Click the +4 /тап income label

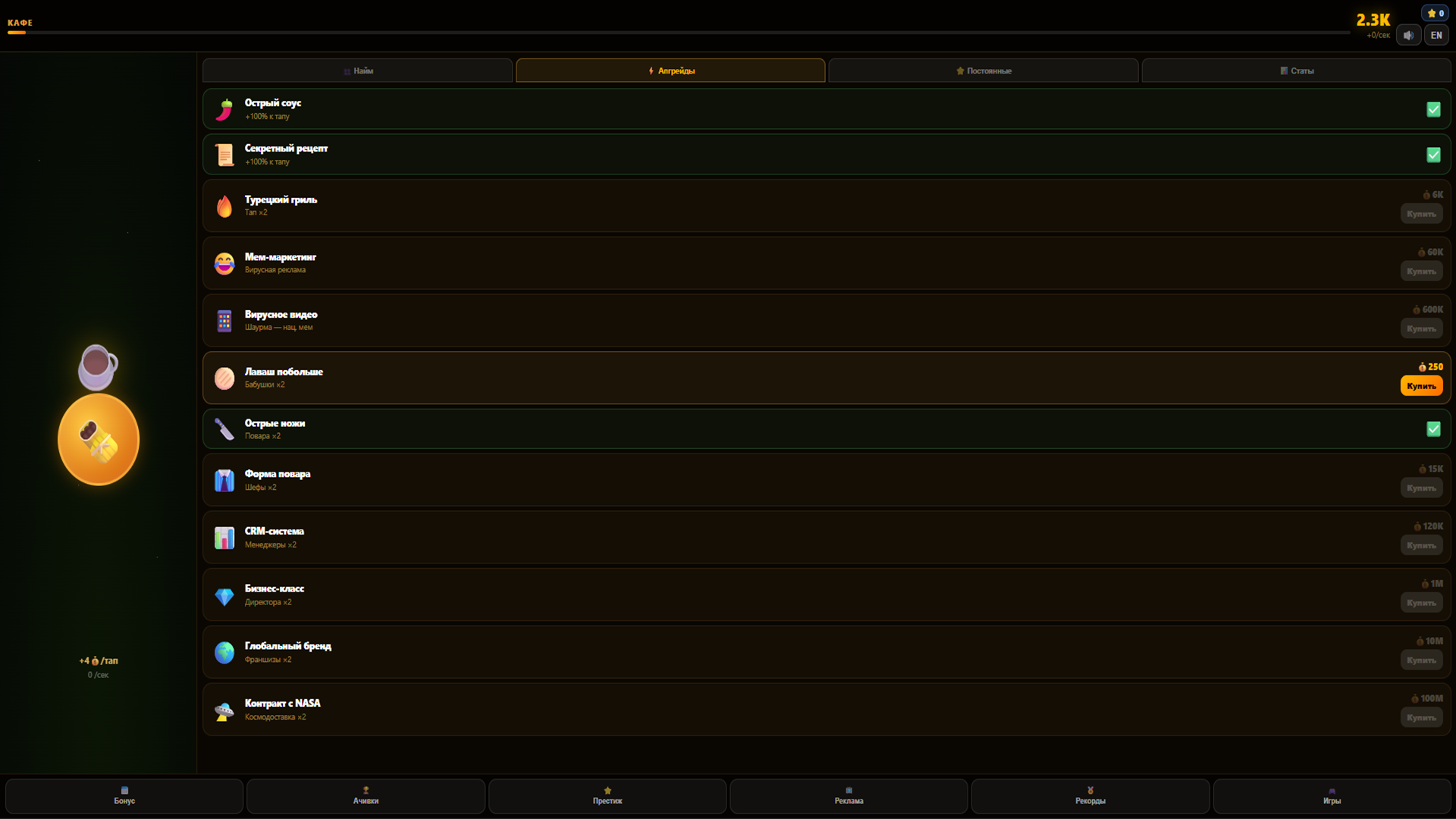[99, 661]
